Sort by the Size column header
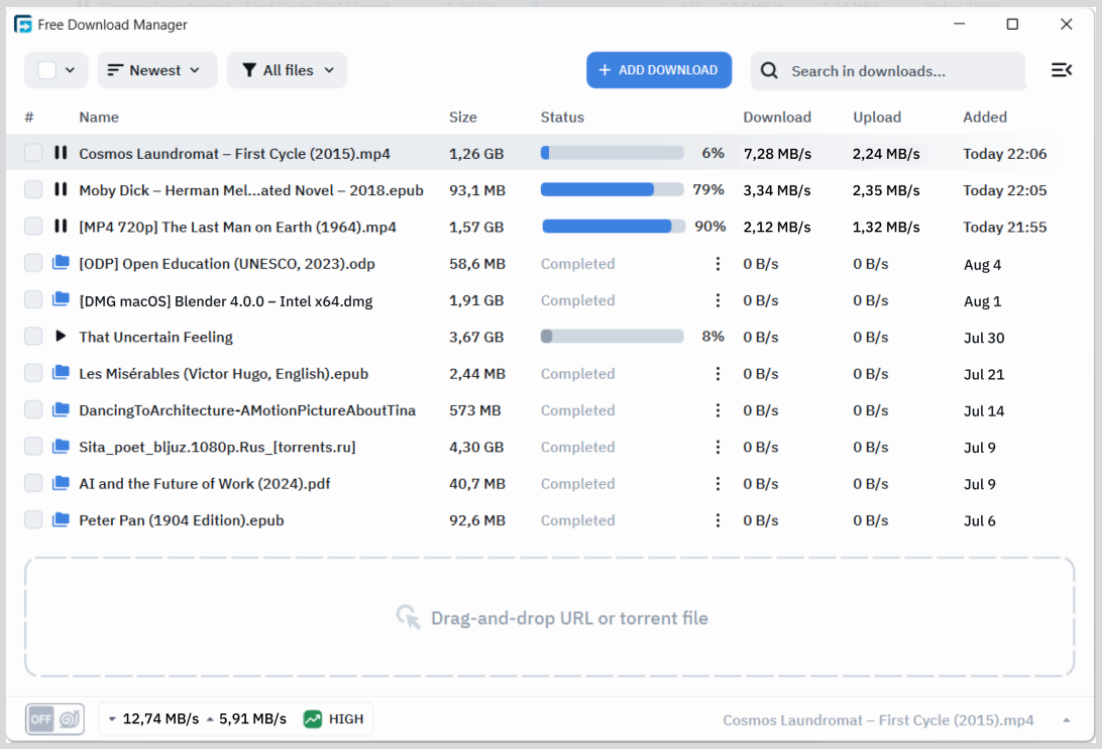This screenshot has width=1102, height=749. point(463,117)
